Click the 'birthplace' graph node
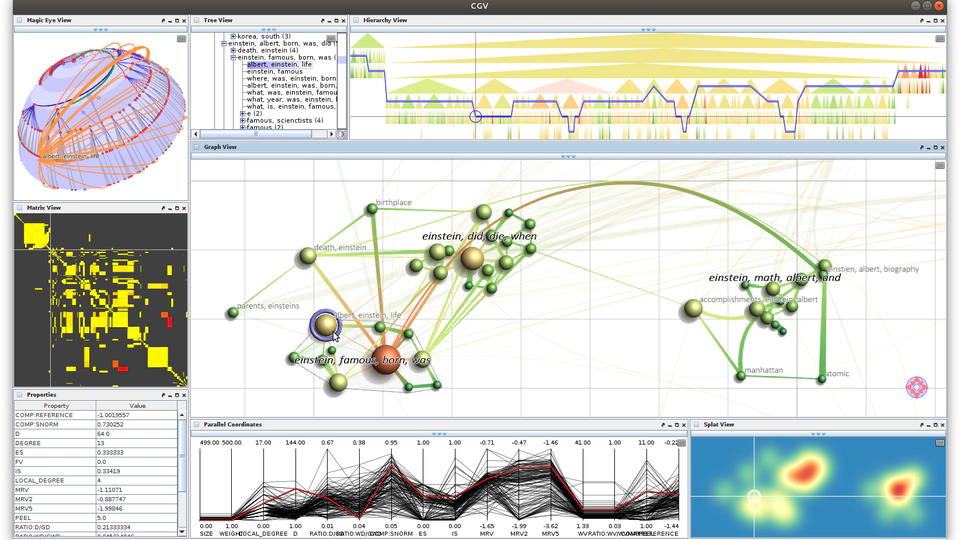Screen dimensions: 960x540 [x=372, y=209]
